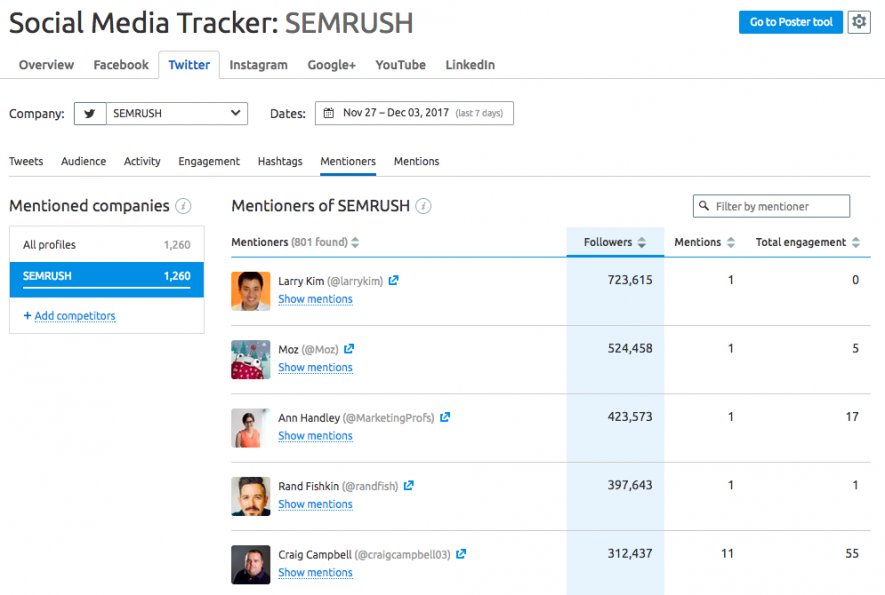
Task: Click Craig Campbell's mentions count 11
Action: [x=728, y=553]
